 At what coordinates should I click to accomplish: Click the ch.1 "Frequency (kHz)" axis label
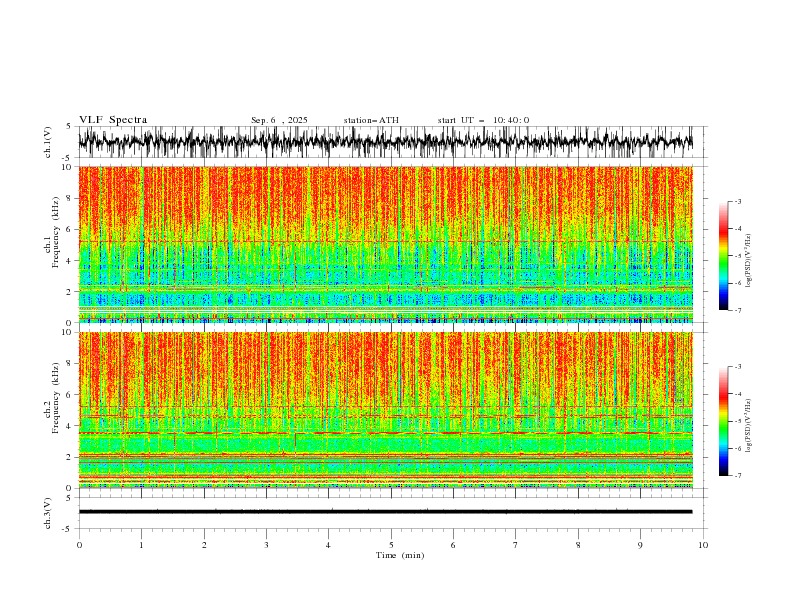(x=56, y=232)
